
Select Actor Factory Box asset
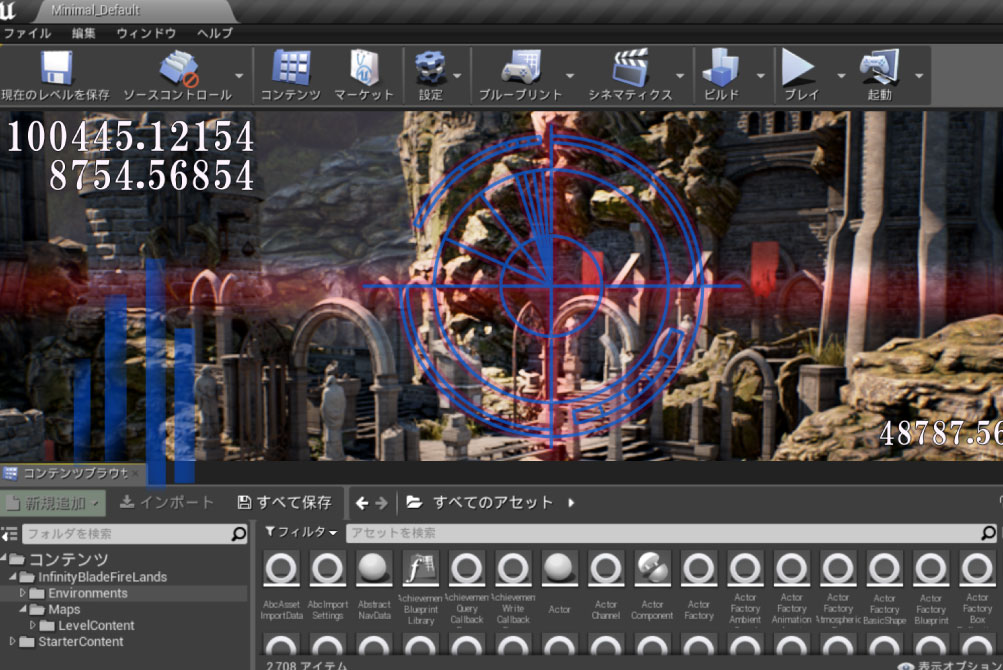(977, 588)
